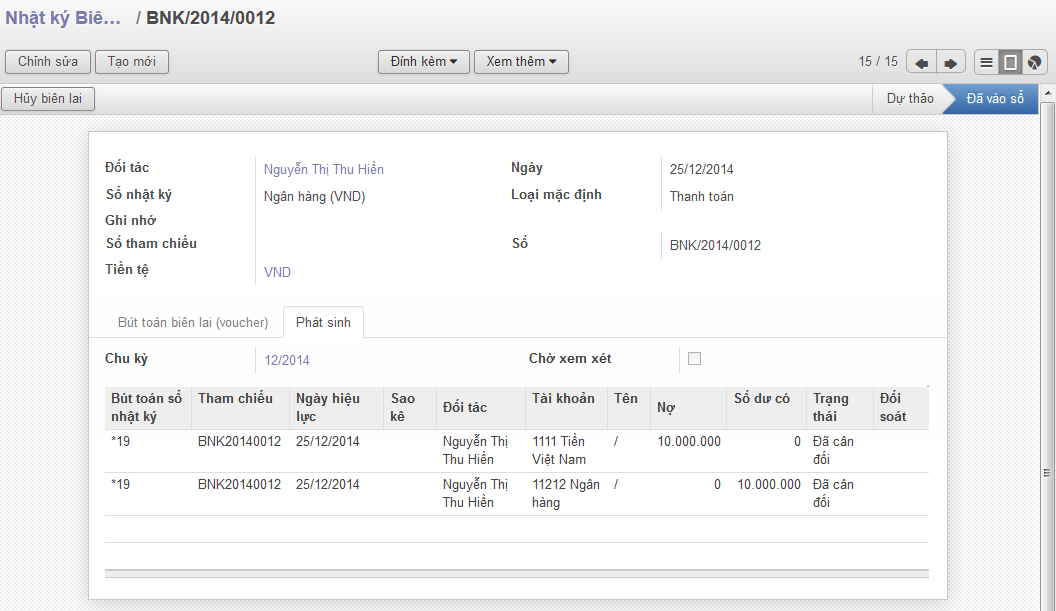Image resolution: width=1056 pixels, height=611 pixels.
Task: Open the VND currency link
Action: (x=277, y=272)
